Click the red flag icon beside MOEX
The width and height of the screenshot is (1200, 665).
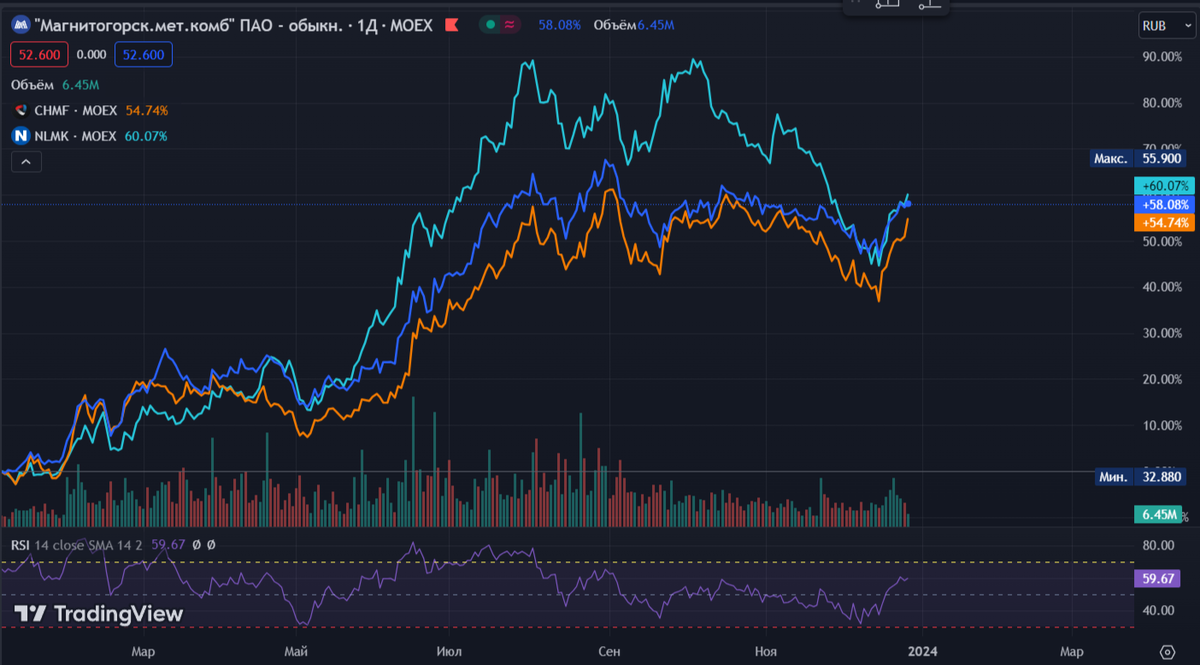451,25
